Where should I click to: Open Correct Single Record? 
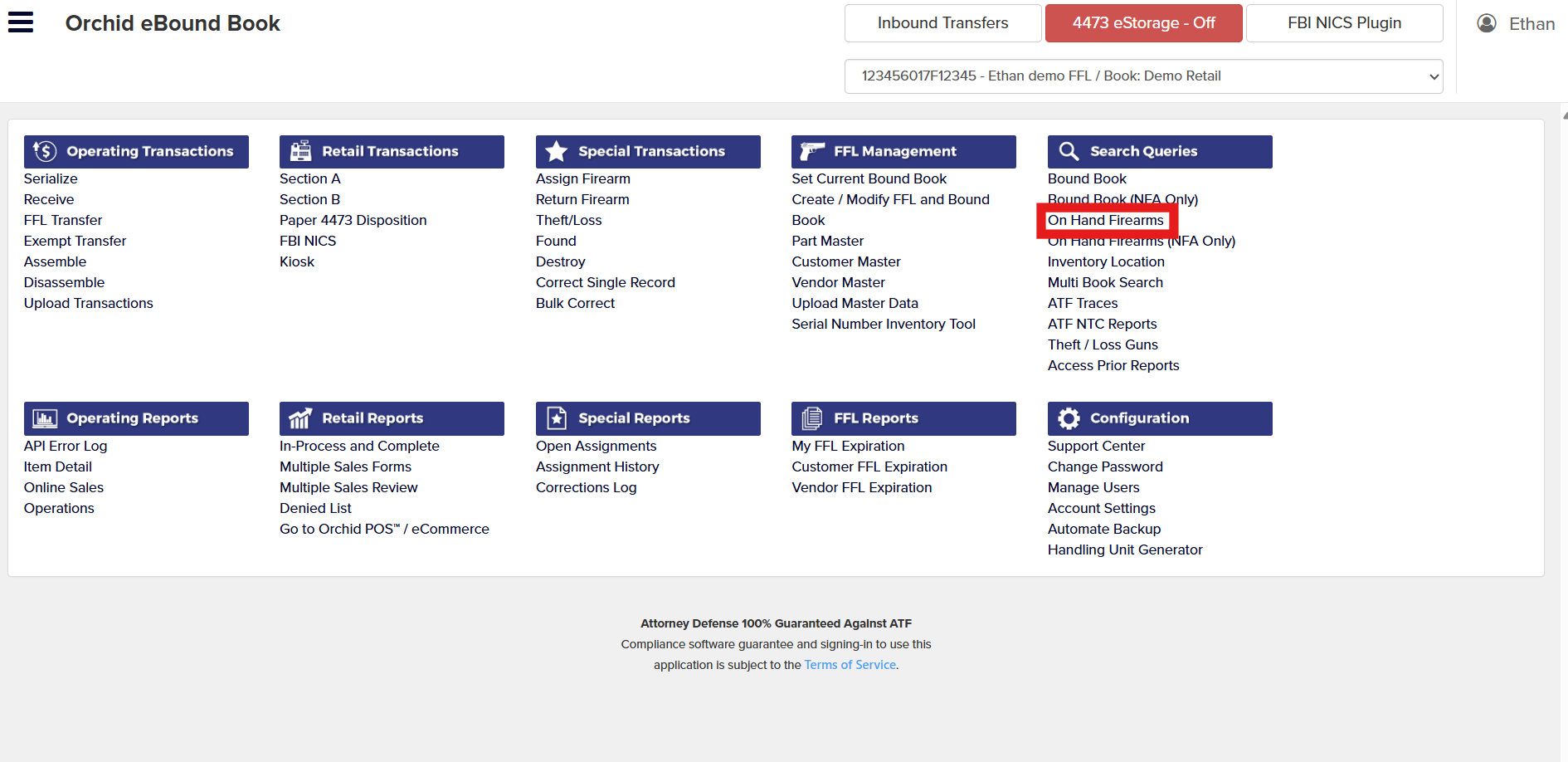point(605,282)
